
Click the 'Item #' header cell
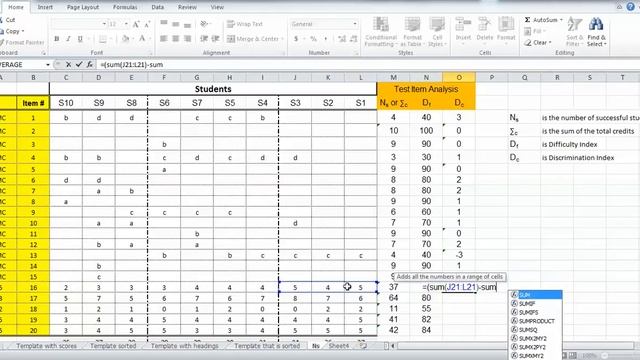click(x=33, y=103)
